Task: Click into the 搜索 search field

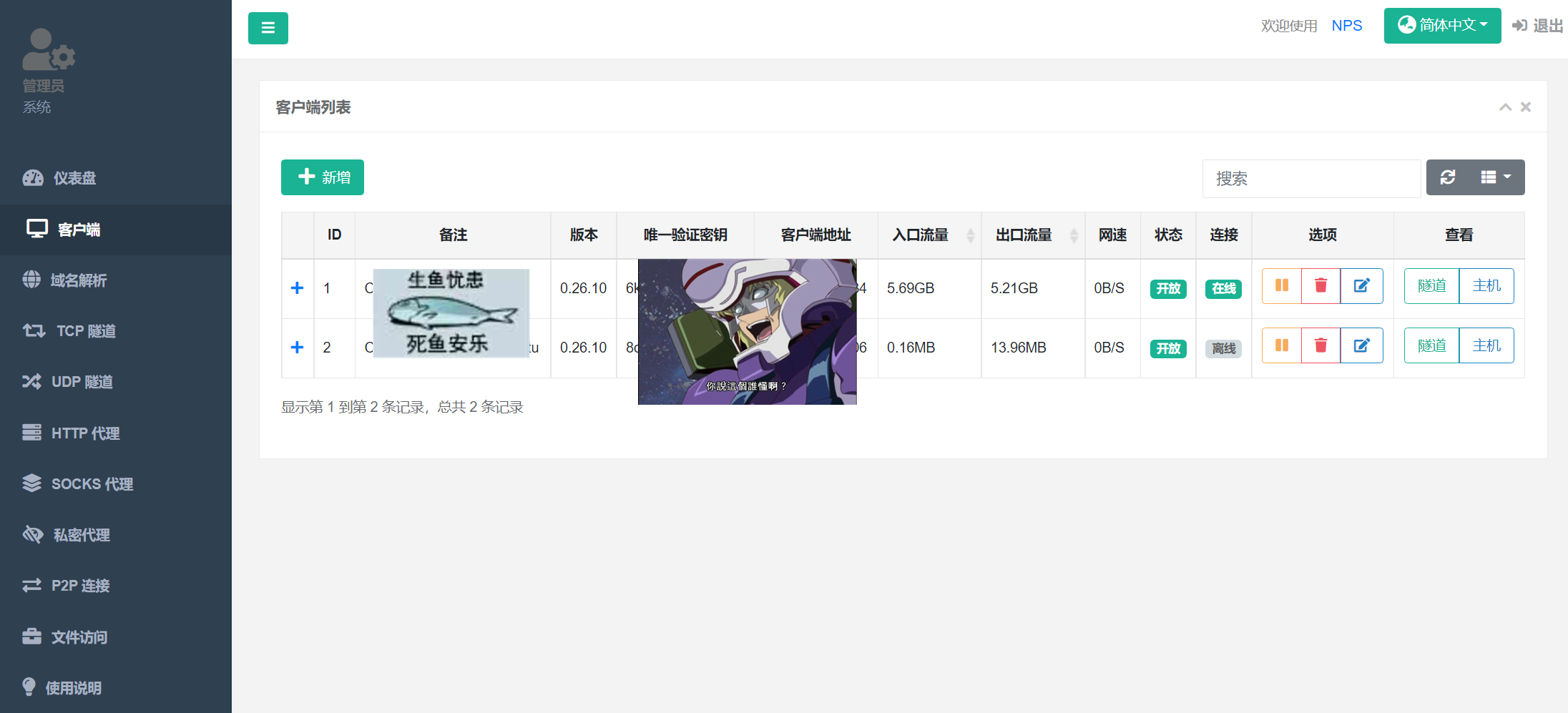Action: (x=1310, y=179)
